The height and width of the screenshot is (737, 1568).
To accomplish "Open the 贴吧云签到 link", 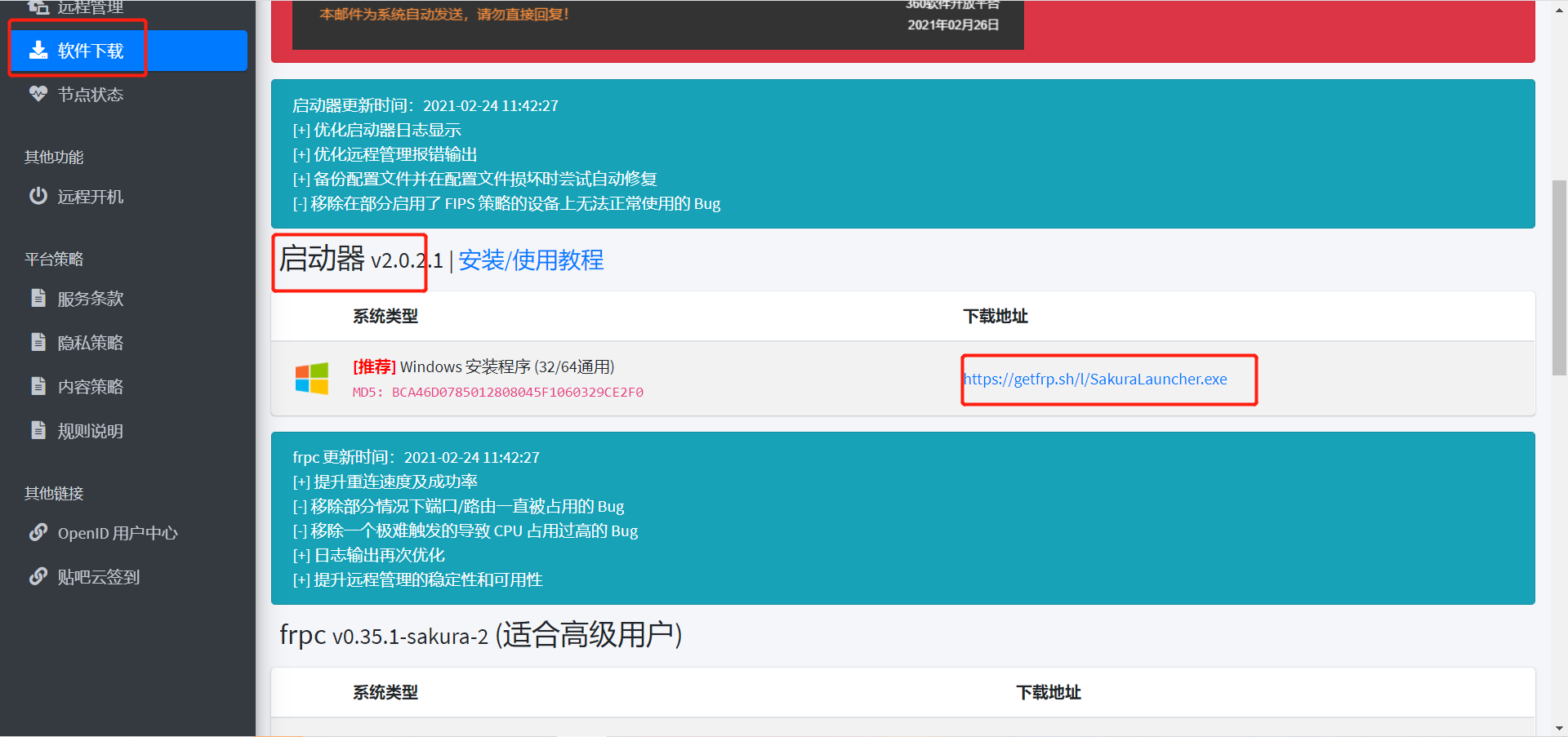I will pos(128,577).
